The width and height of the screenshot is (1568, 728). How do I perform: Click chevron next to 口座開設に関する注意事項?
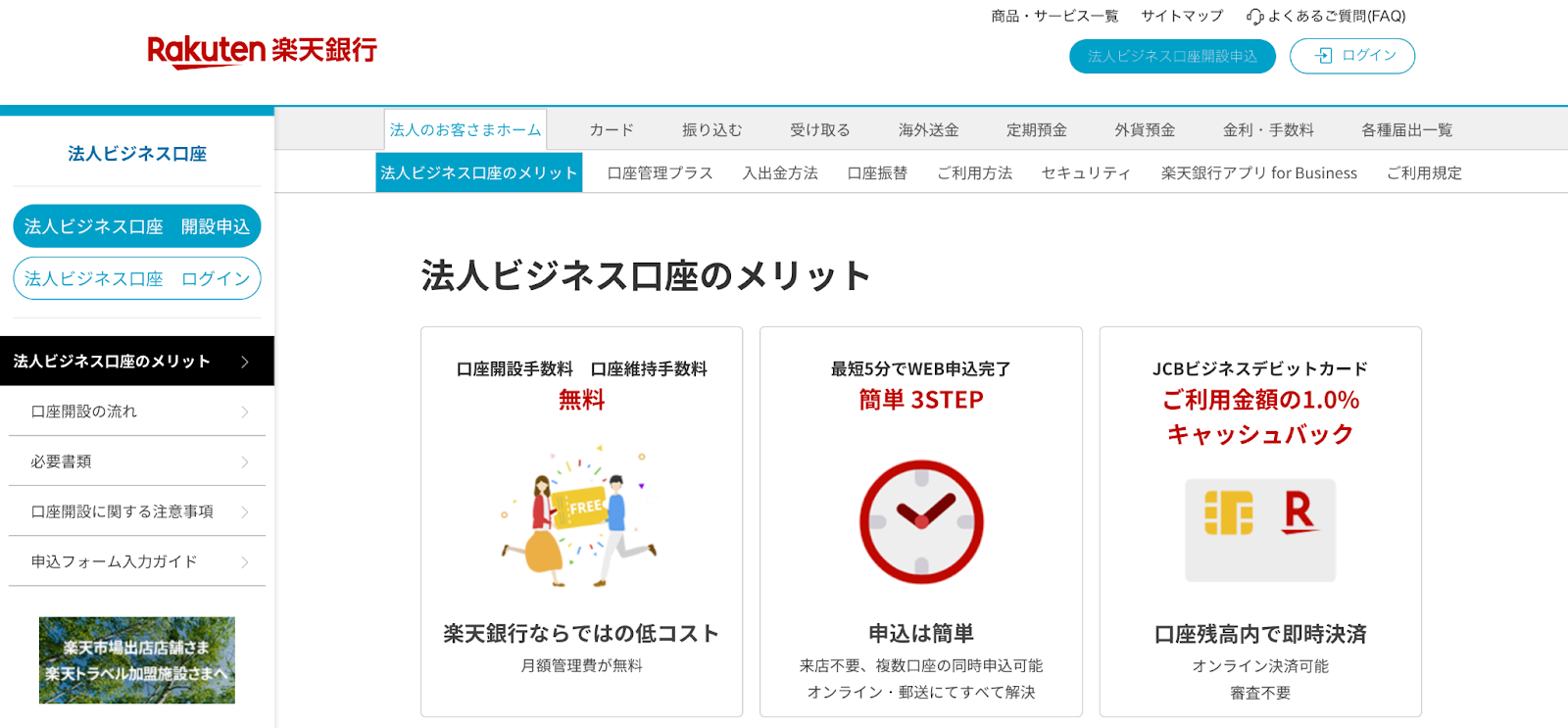245,512
